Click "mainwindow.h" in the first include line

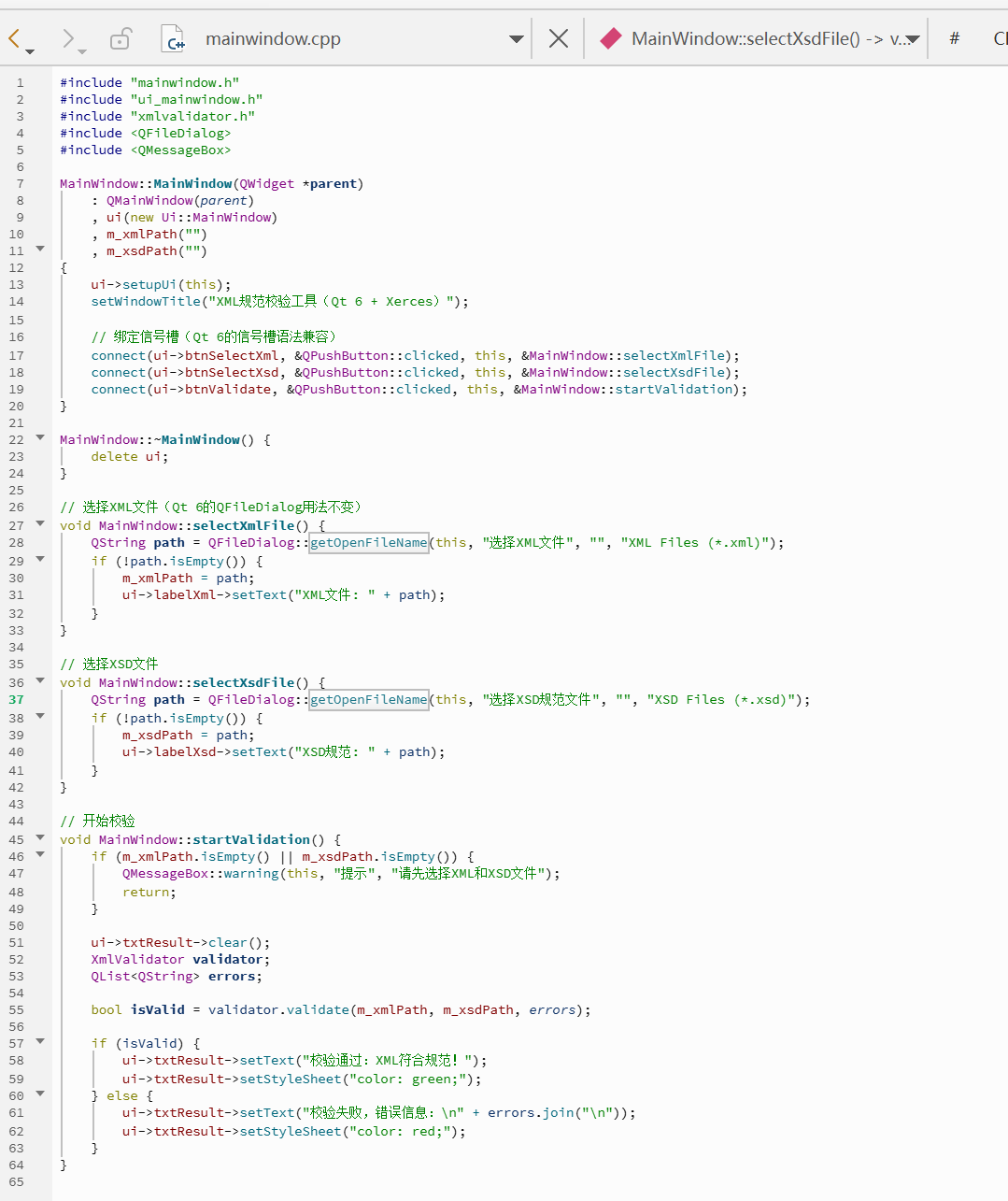click(185, 82)
